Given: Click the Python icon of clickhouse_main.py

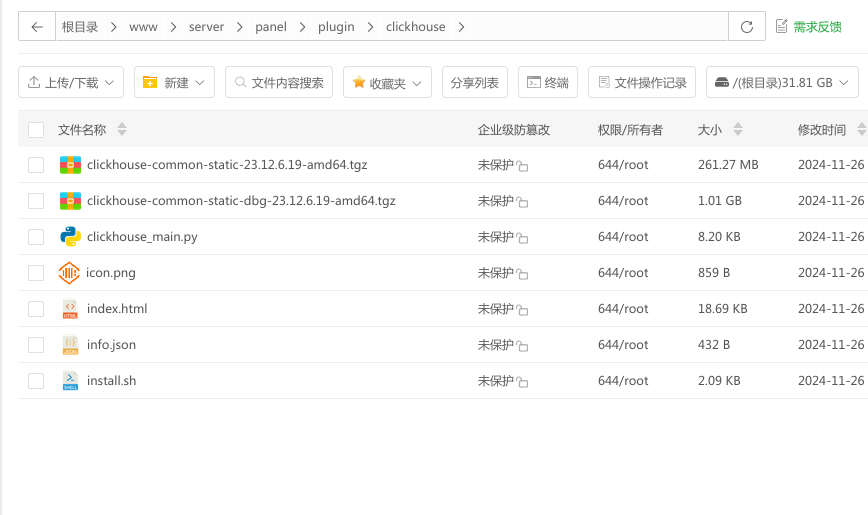Looking at the screenshot, I should pos(70,237).
